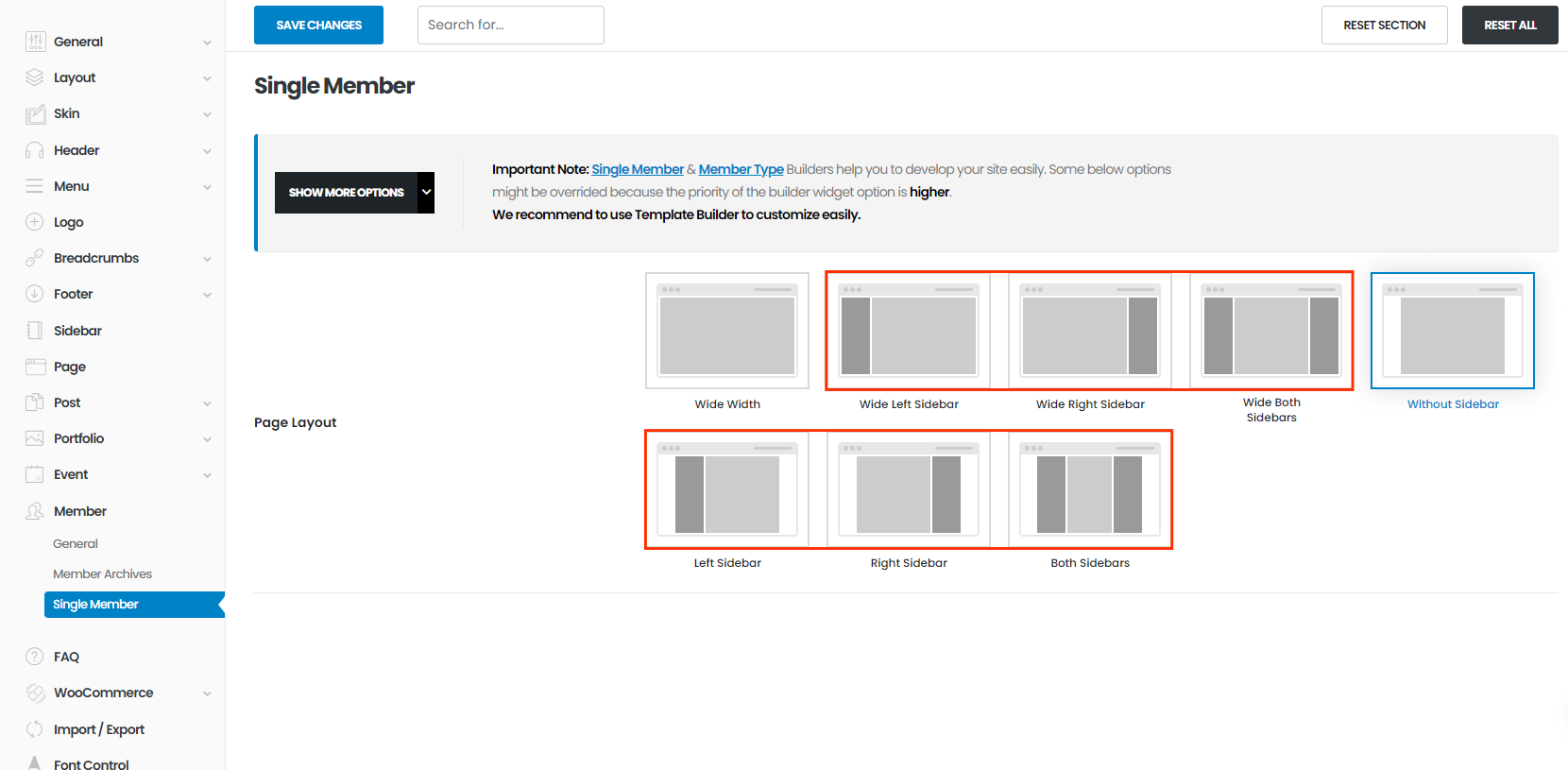1568x770 pixels.
Task: Select the Wide Width page layout
Action: click(x=726, y=331)
